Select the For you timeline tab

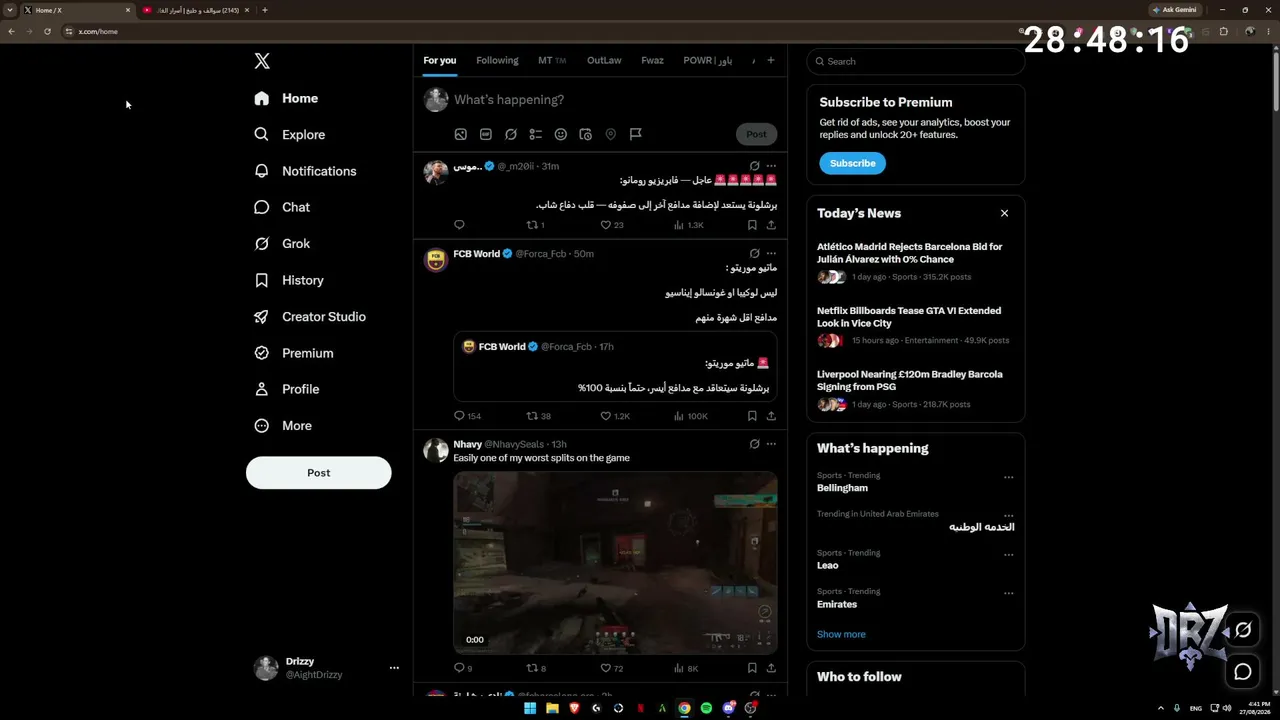pos(439,61)
